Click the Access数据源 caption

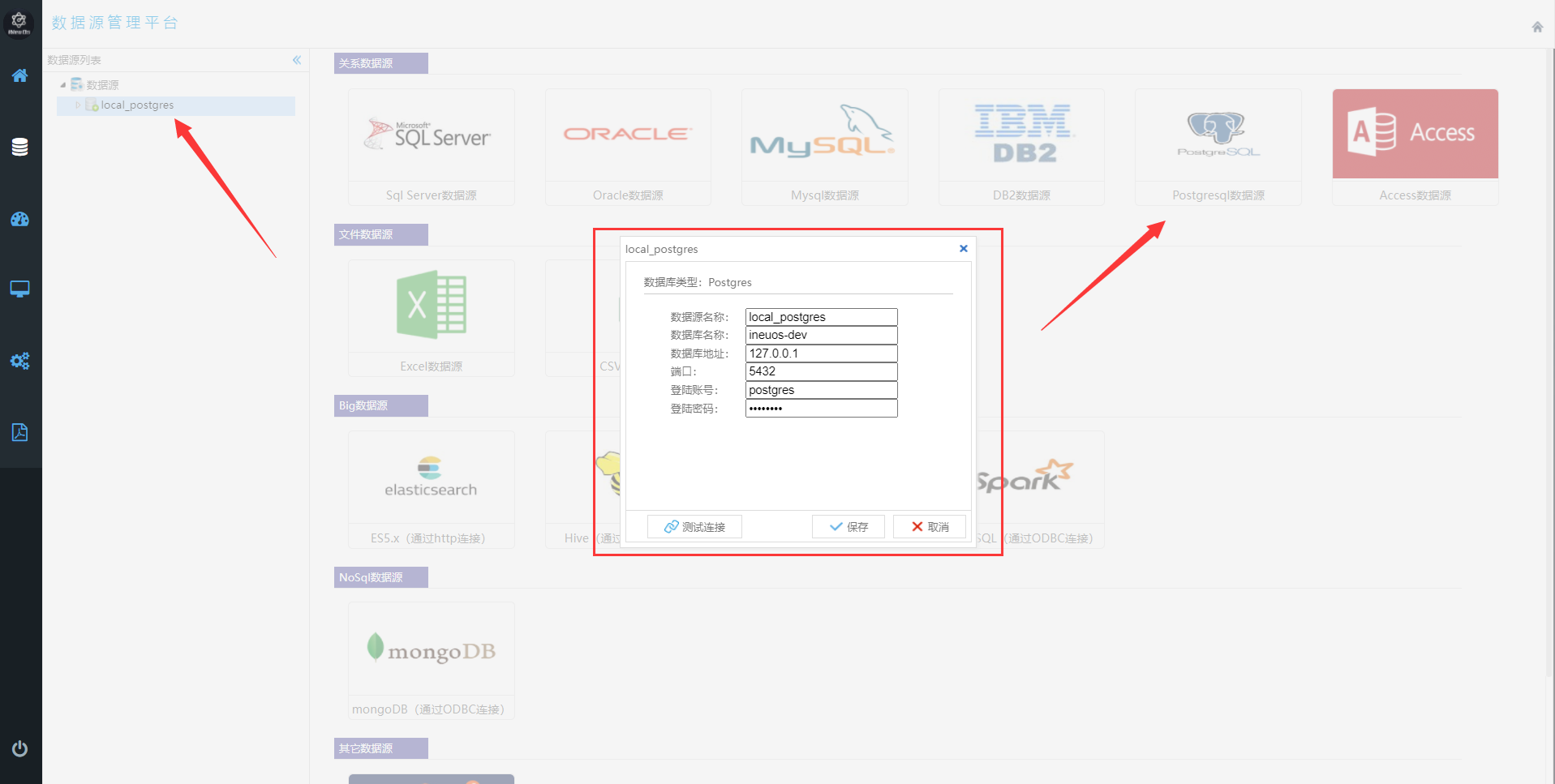click(1415, 195)
